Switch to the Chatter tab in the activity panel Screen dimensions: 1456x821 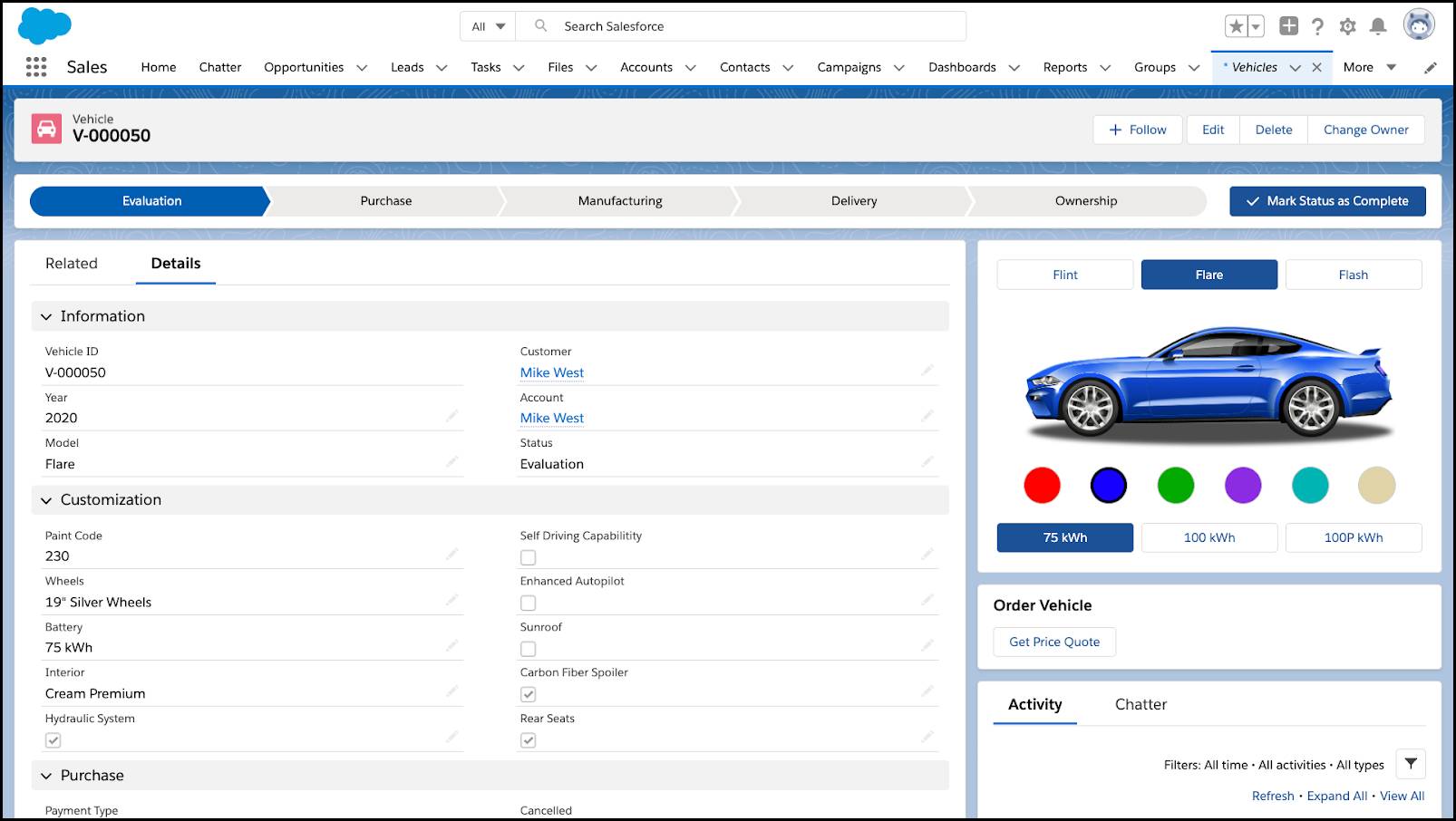(x=1141, y=704)
